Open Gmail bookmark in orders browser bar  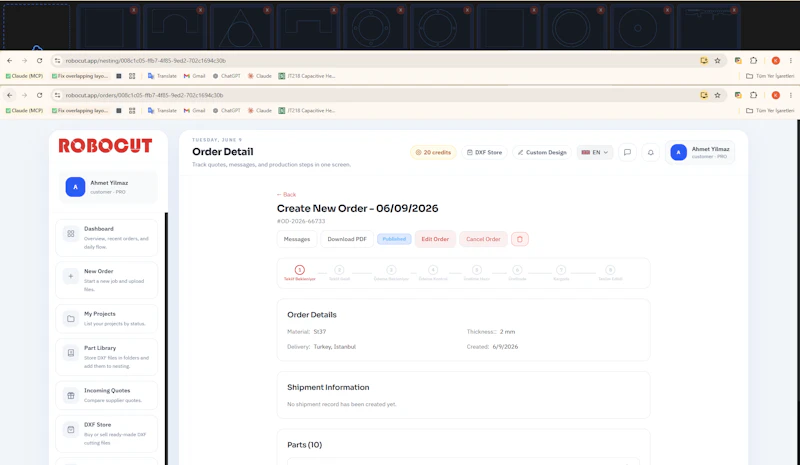pyautogui.click(x=195, y=110)
